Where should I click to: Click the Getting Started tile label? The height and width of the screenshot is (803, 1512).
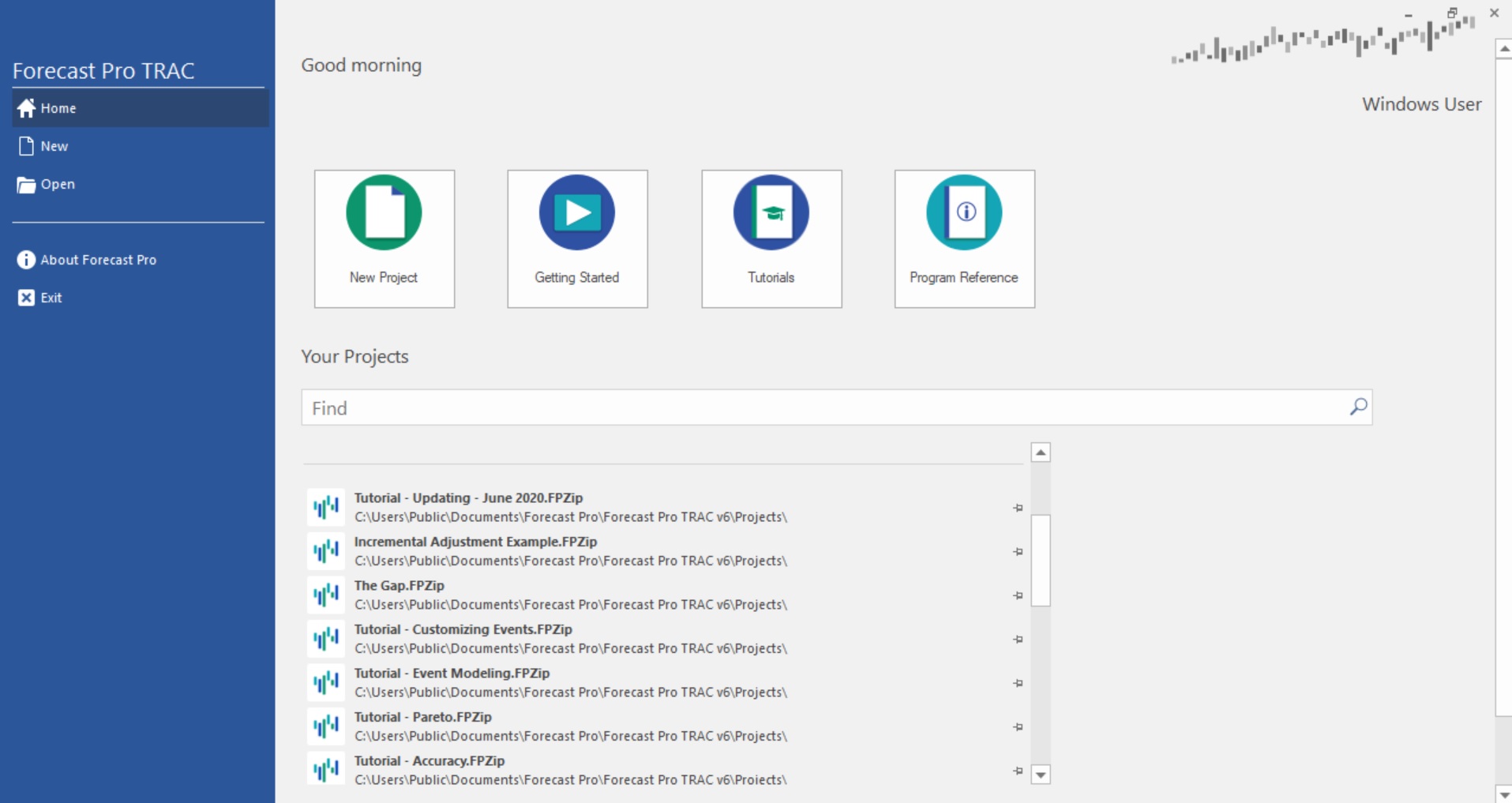tap(577, 277)
